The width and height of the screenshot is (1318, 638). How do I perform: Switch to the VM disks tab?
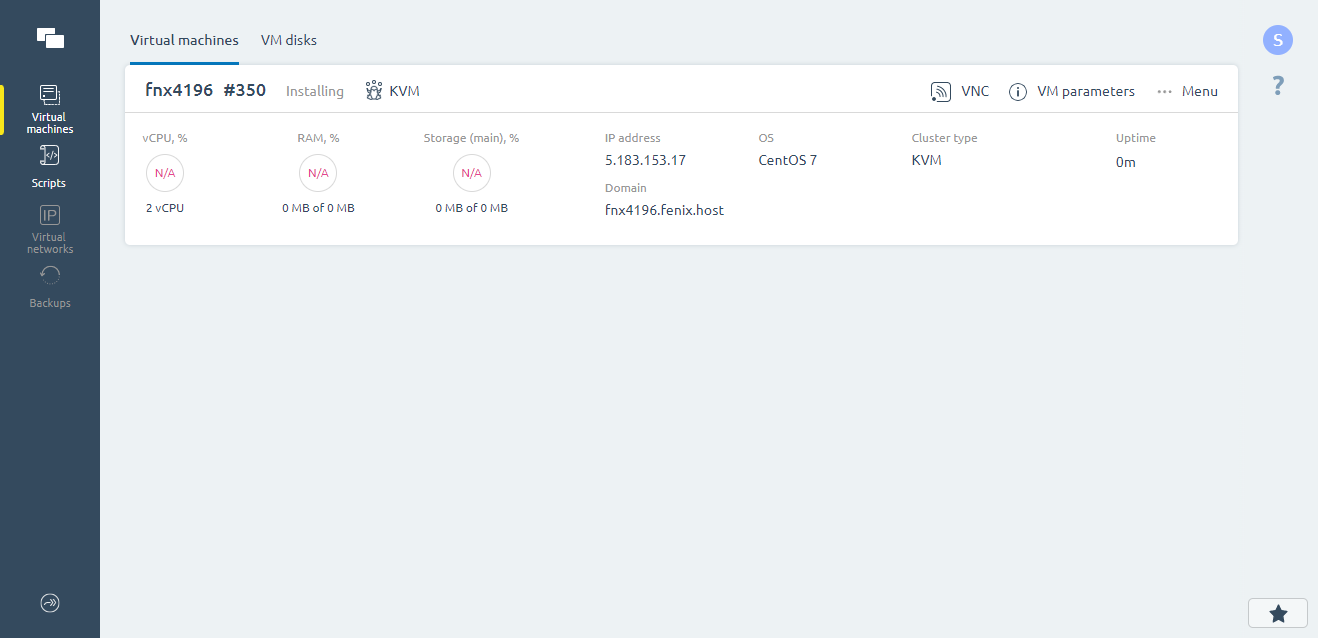pos(289,41)
